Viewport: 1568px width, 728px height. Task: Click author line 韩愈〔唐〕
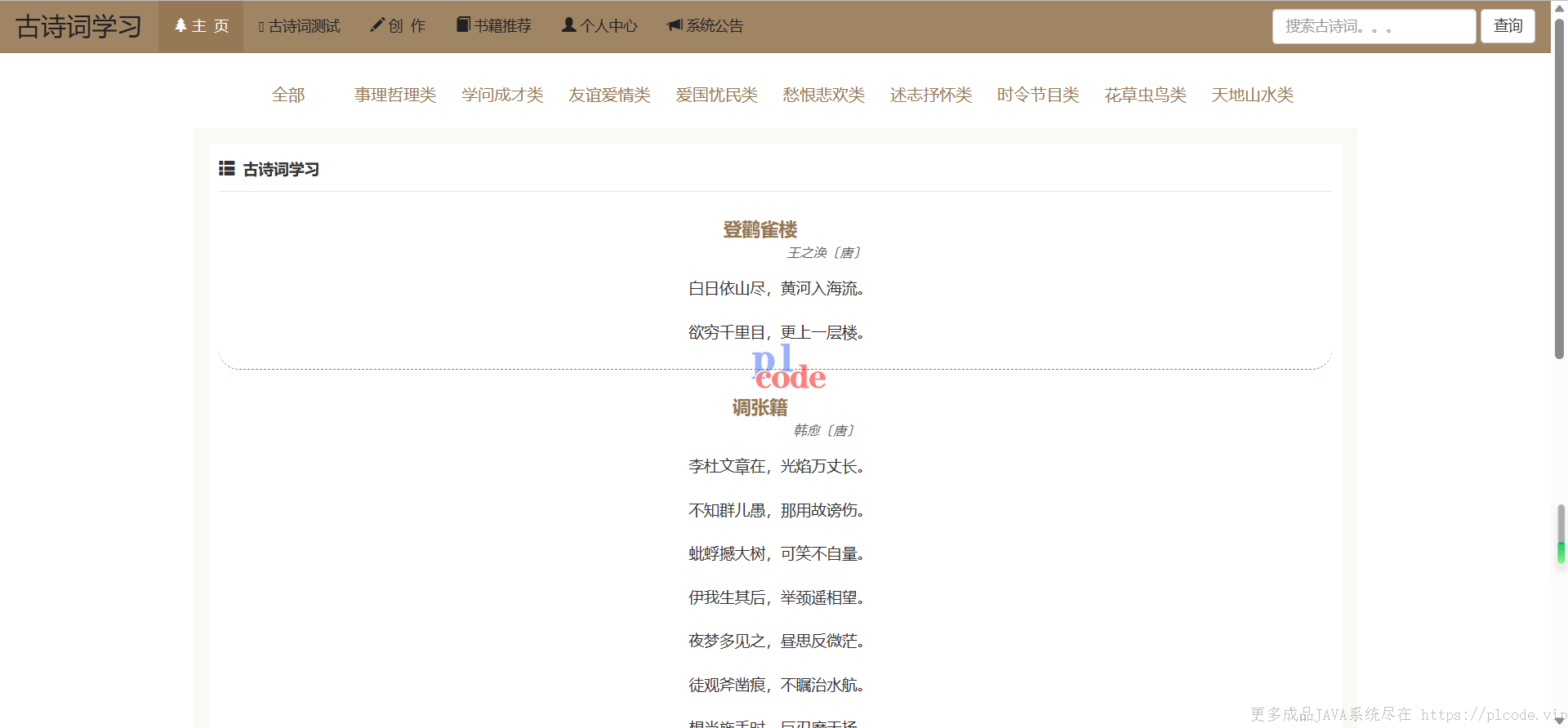(x=823, y=431)
